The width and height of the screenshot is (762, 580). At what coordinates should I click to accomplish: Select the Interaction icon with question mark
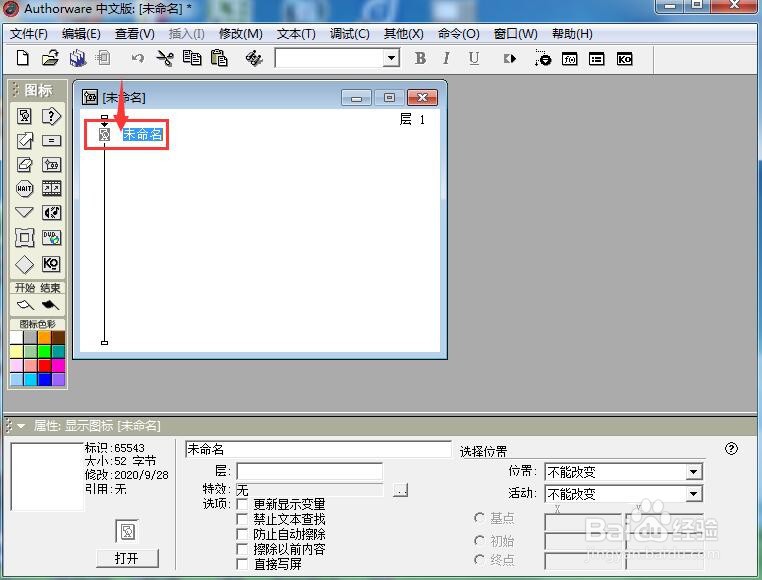(51, 116)
